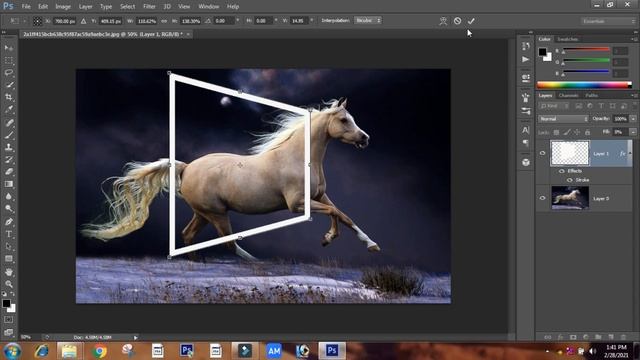
Task: Select the Rectangle shape tool
Action: pyautogui.click(x=9, y=259)
